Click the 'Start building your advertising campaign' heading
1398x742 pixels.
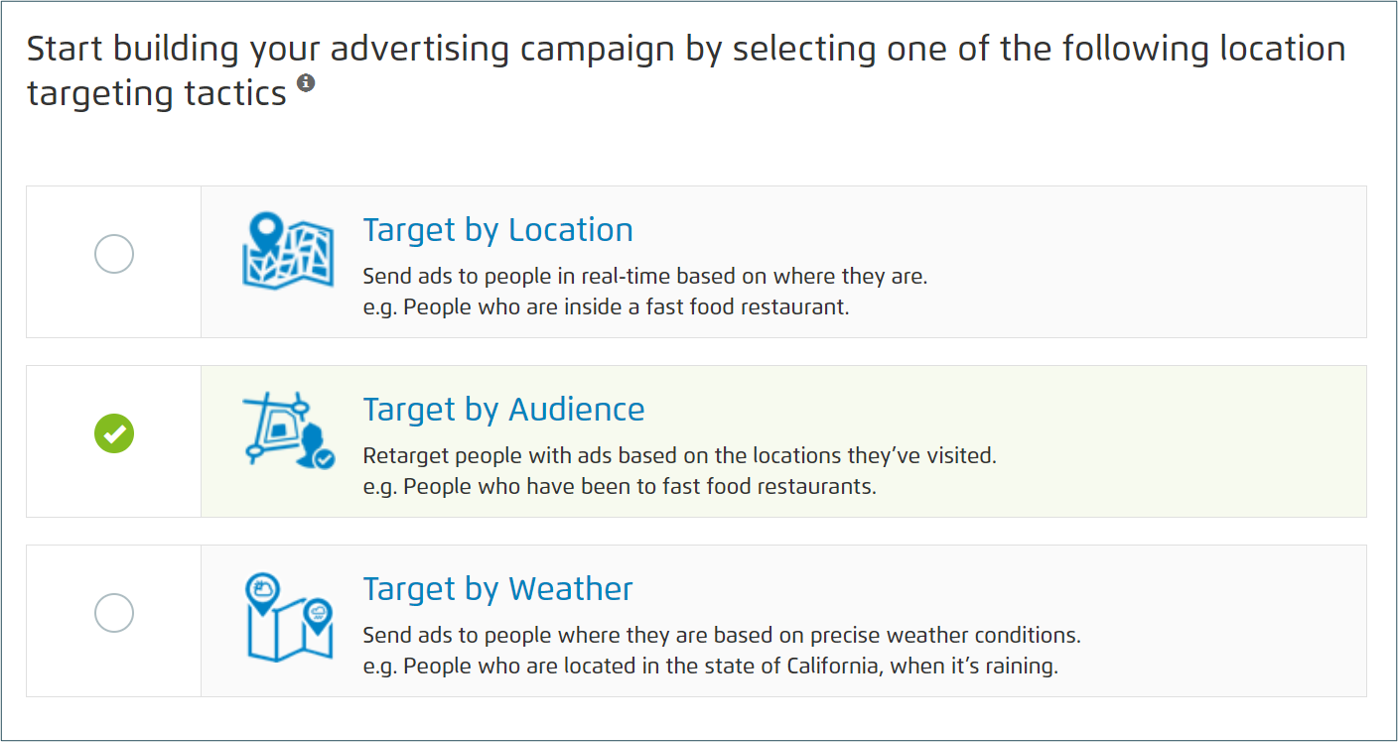click(x=686, y=71)
